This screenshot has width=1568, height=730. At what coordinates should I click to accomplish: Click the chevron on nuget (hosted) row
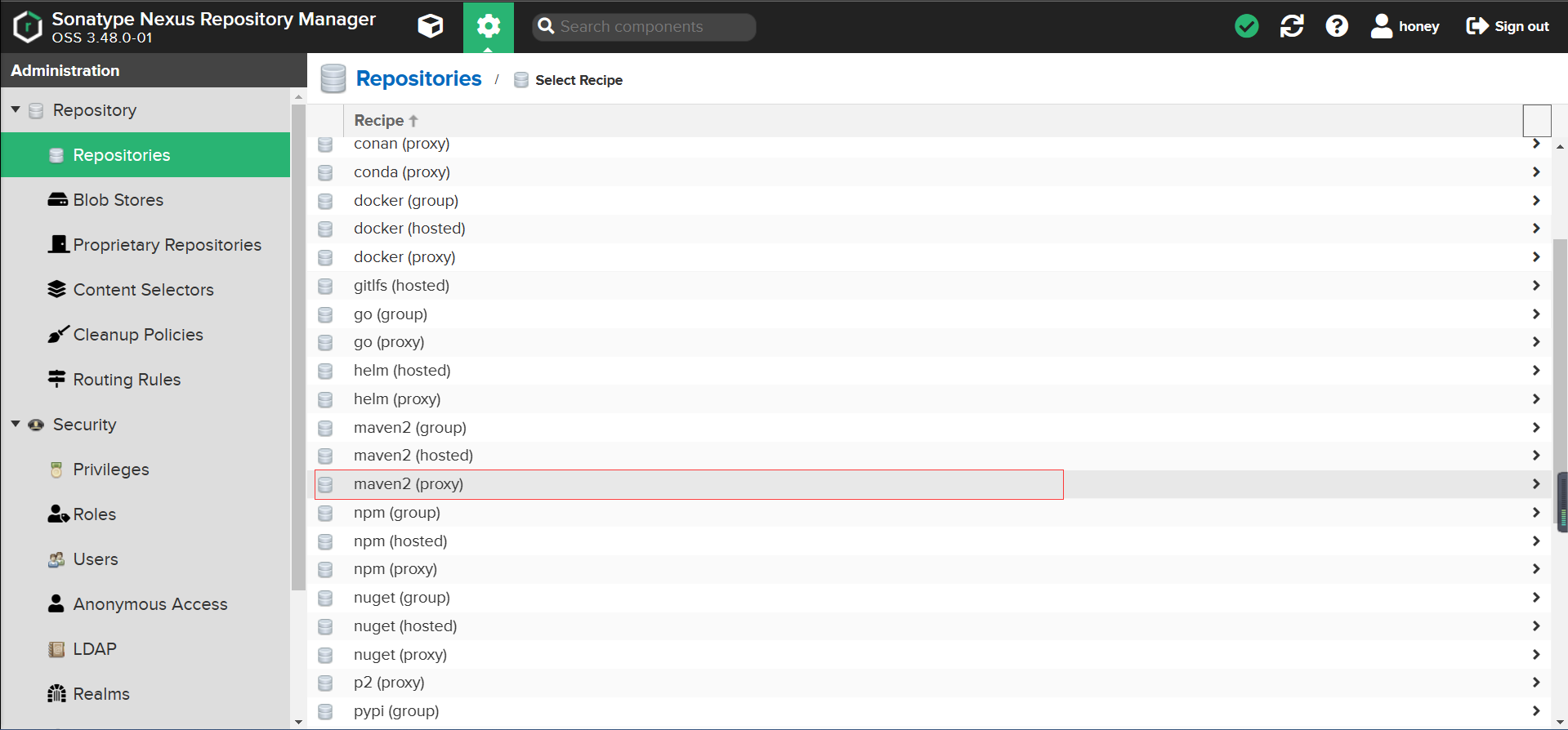(x=1536, y=626)
